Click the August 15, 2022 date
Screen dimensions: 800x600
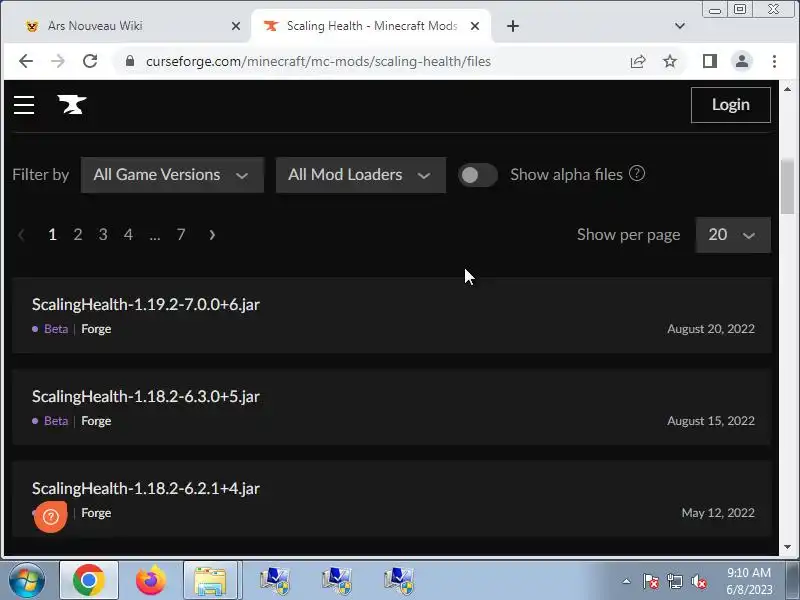click(711, 421)
